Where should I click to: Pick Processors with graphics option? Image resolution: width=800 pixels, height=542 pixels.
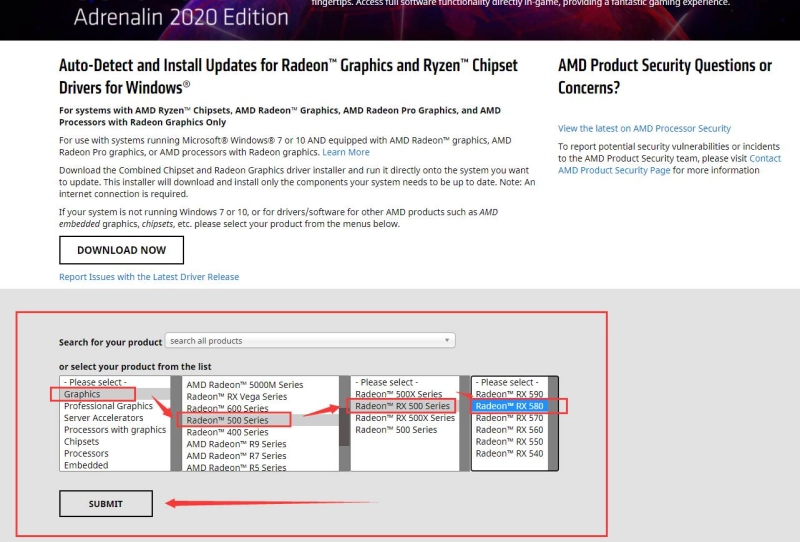pos(115,430)
